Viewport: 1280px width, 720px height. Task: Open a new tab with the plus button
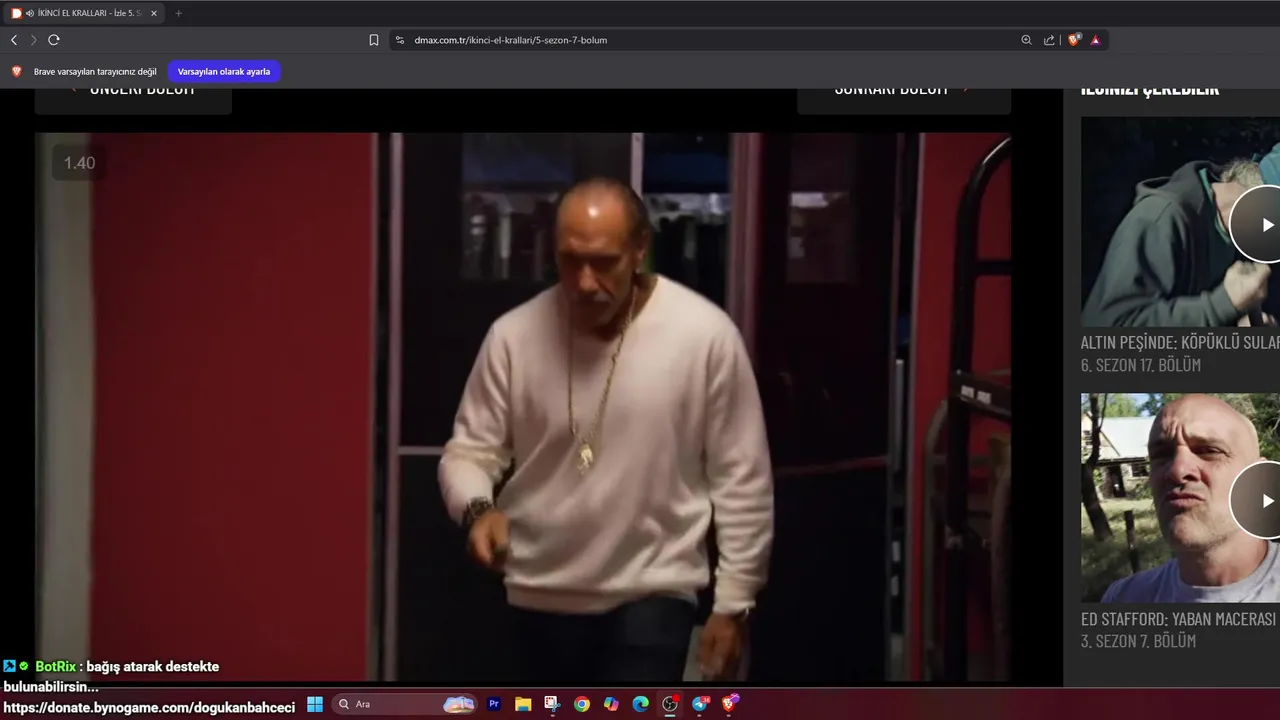pyautogui.click(x=179, y=13)
